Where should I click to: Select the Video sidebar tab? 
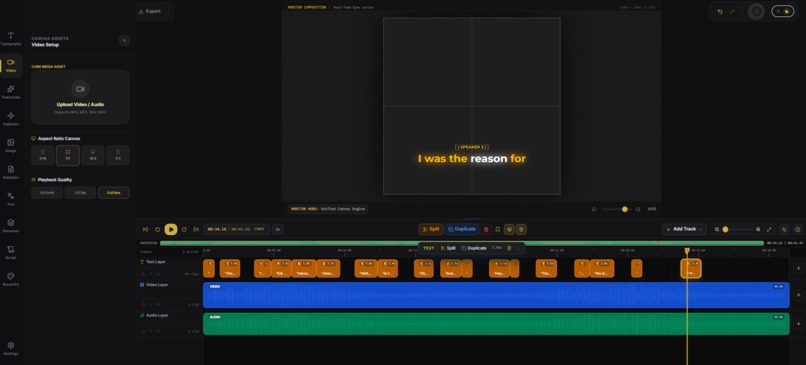click(11, 65)
